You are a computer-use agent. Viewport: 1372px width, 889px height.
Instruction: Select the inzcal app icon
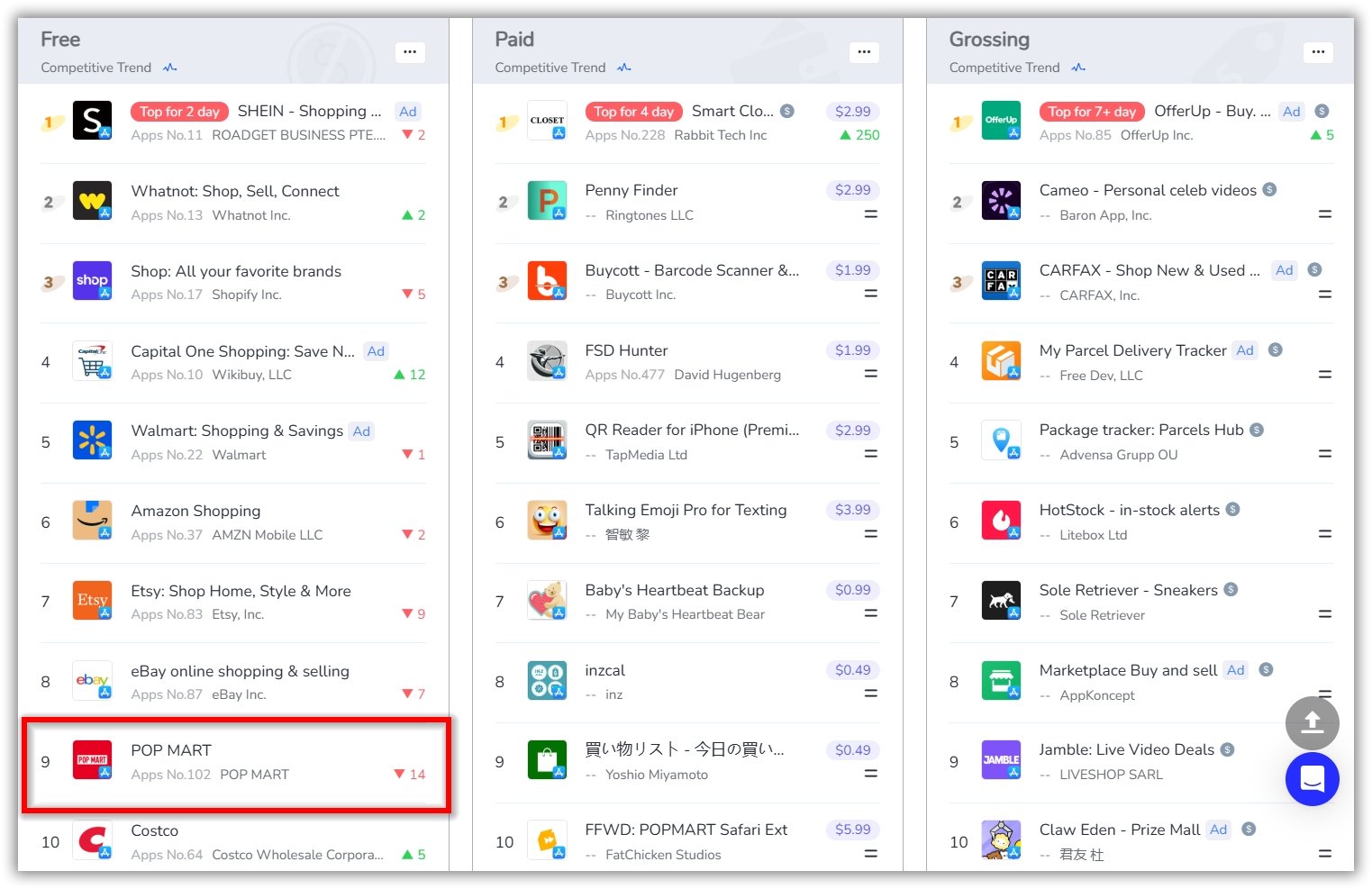point(547,681)
